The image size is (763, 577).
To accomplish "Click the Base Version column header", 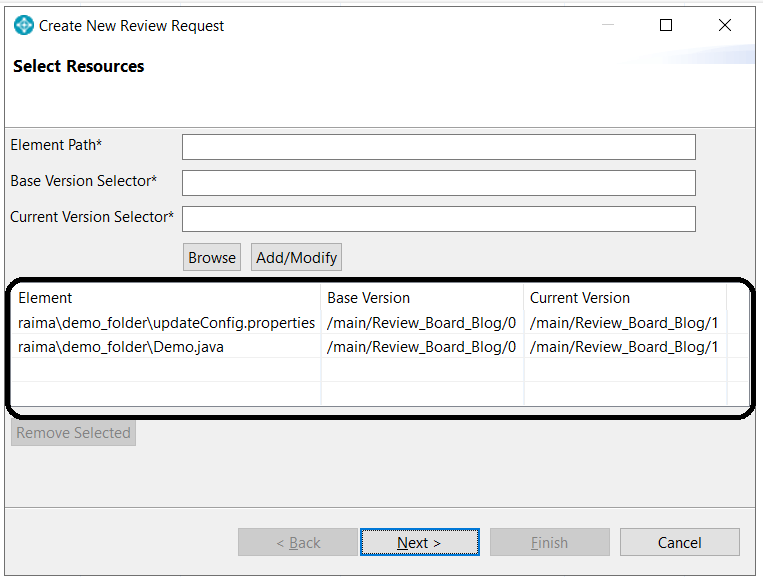I will click(x=422, y=297).
